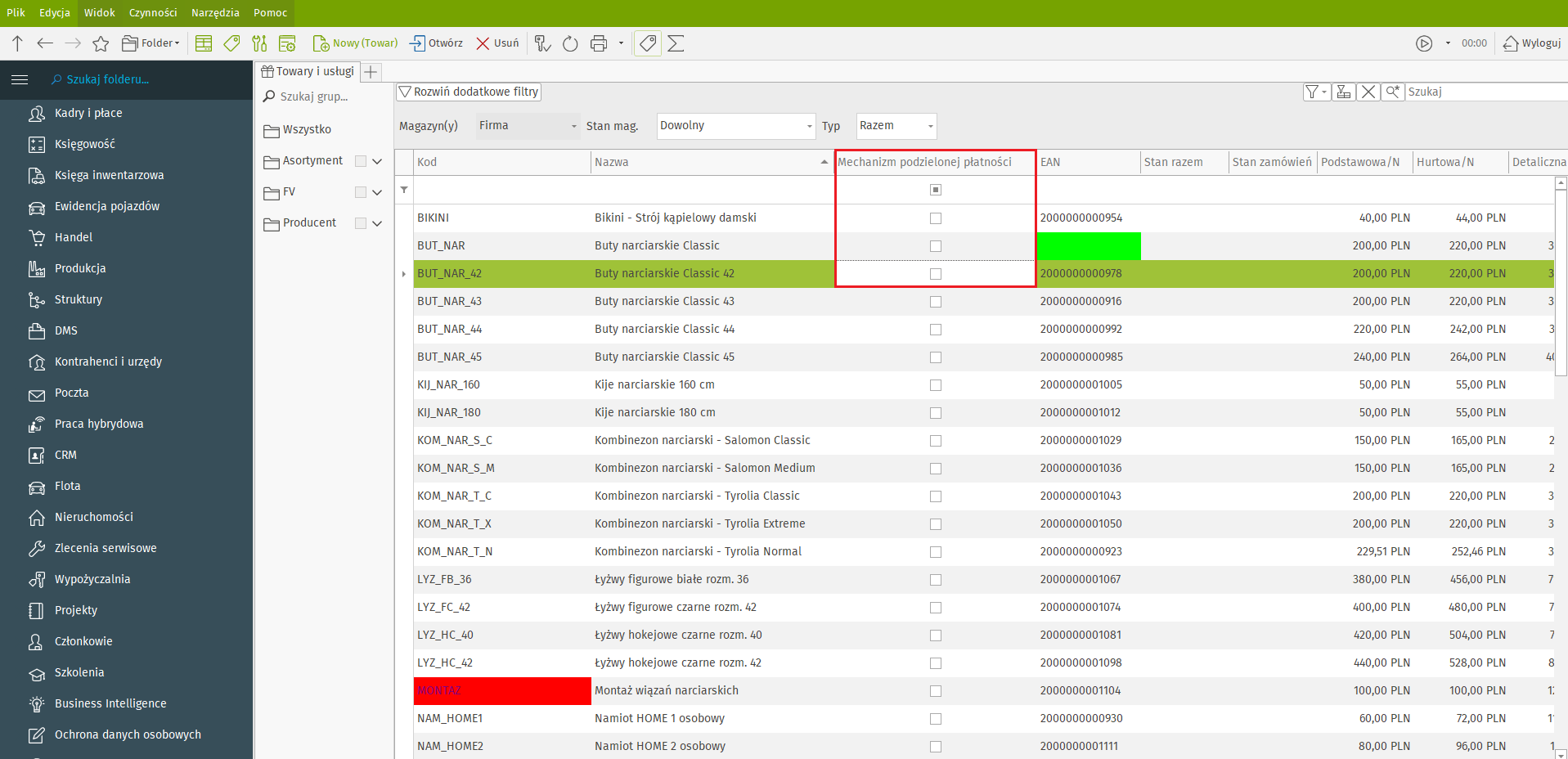Go up one folder level with the up arrow
This screenshot has height=759, width=1568.
(17, 43)
